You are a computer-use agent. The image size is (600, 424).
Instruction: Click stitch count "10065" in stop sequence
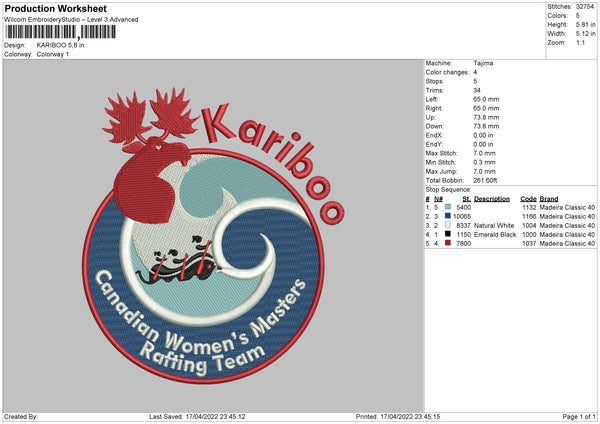pyautogui.click(x=462, y=217)
